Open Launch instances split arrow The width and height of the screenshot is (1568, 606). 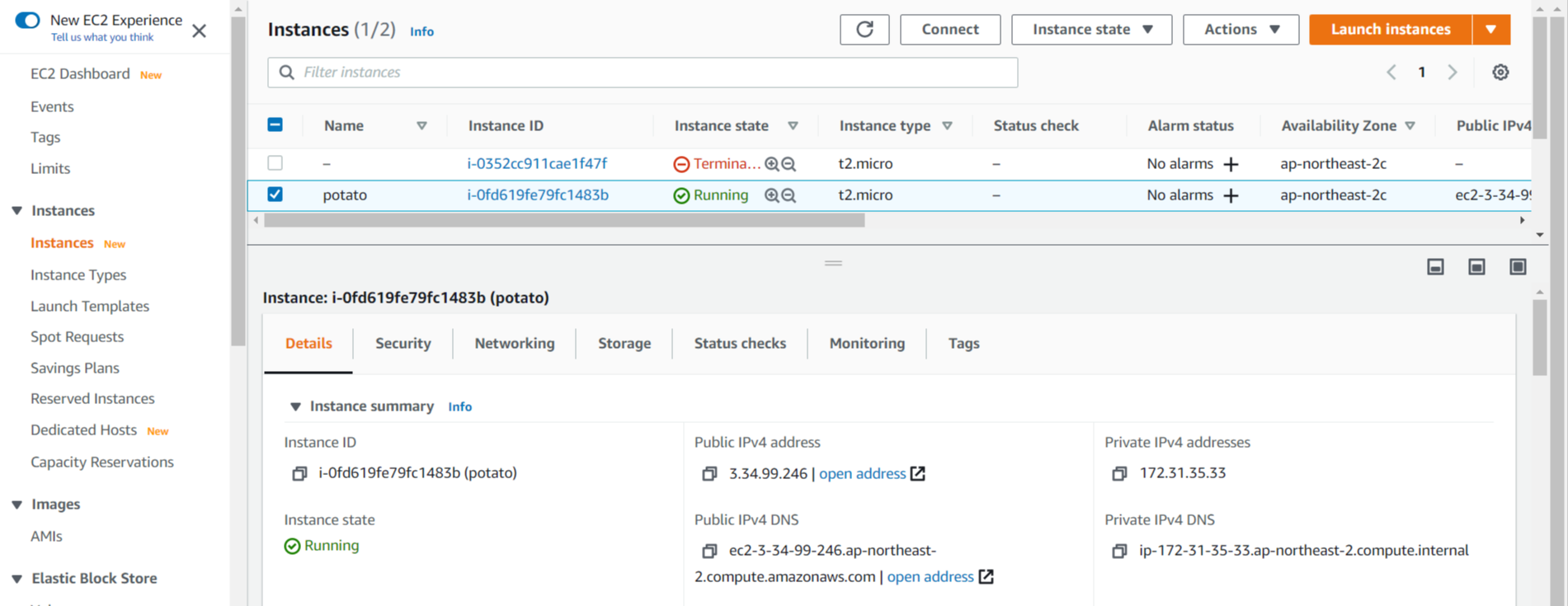1491,30
